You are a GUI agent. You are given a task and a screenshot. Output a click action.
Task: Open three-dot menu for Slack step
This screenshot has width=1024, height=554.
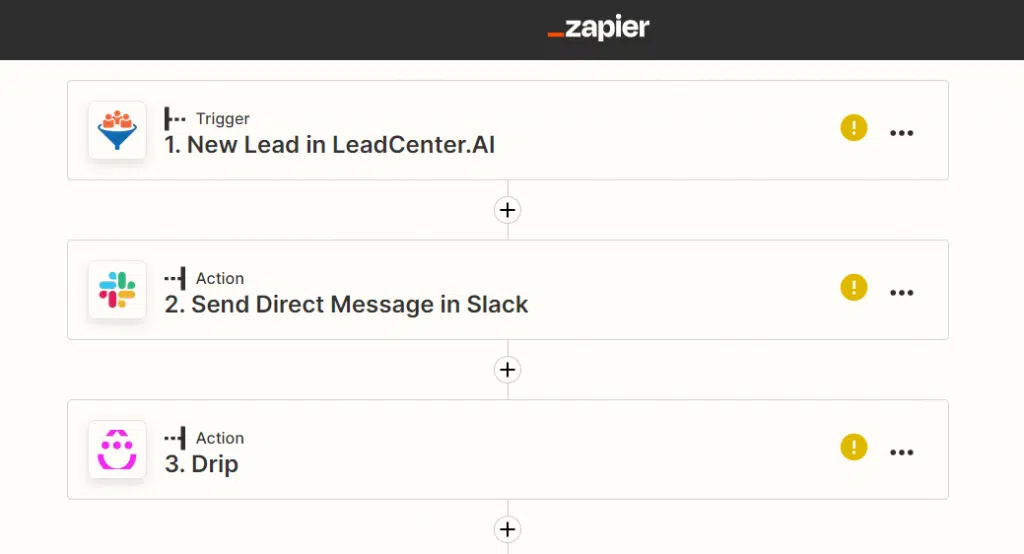point(901,293)
